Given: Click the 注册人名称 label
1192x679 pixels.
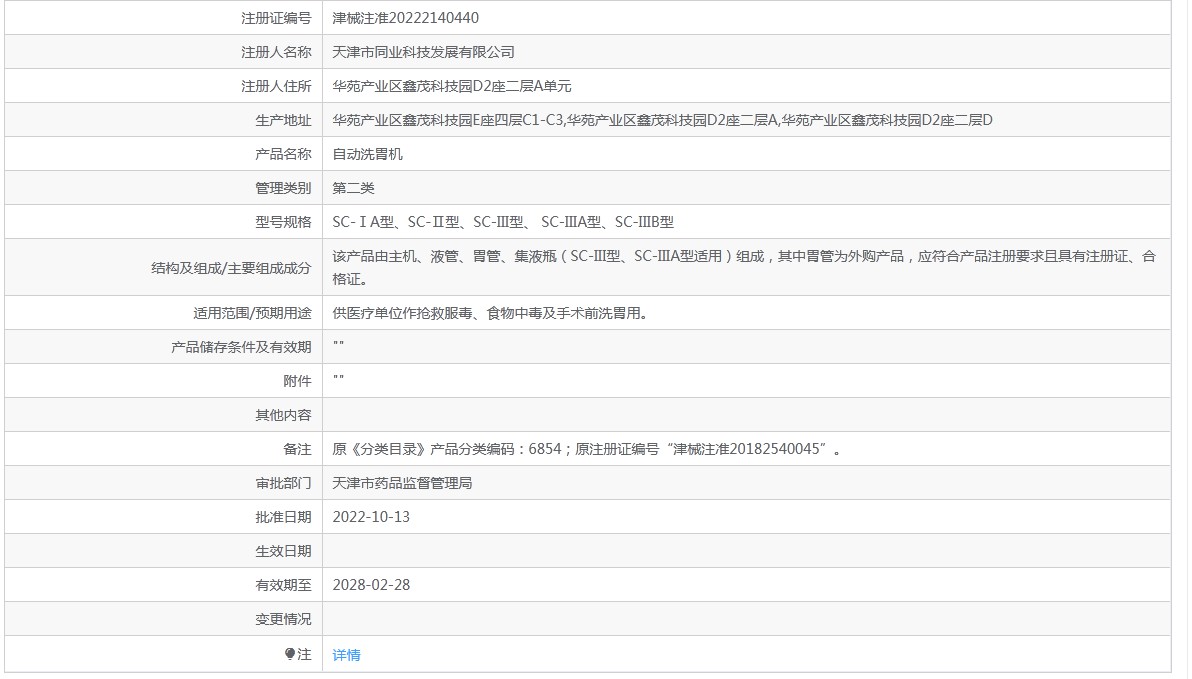Looking at the screenshot, I should [276, 52].
